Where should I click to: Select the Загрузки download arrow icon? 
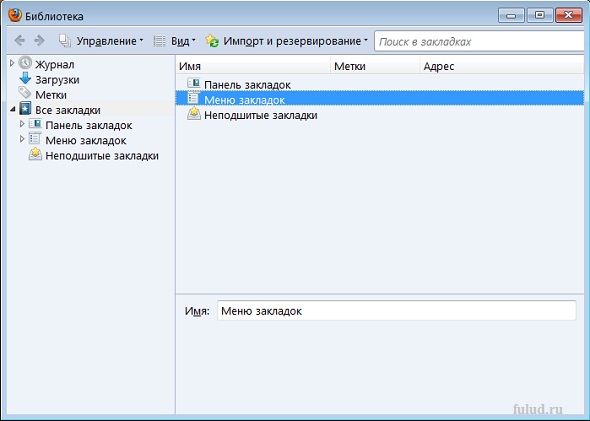coord(25,79)
